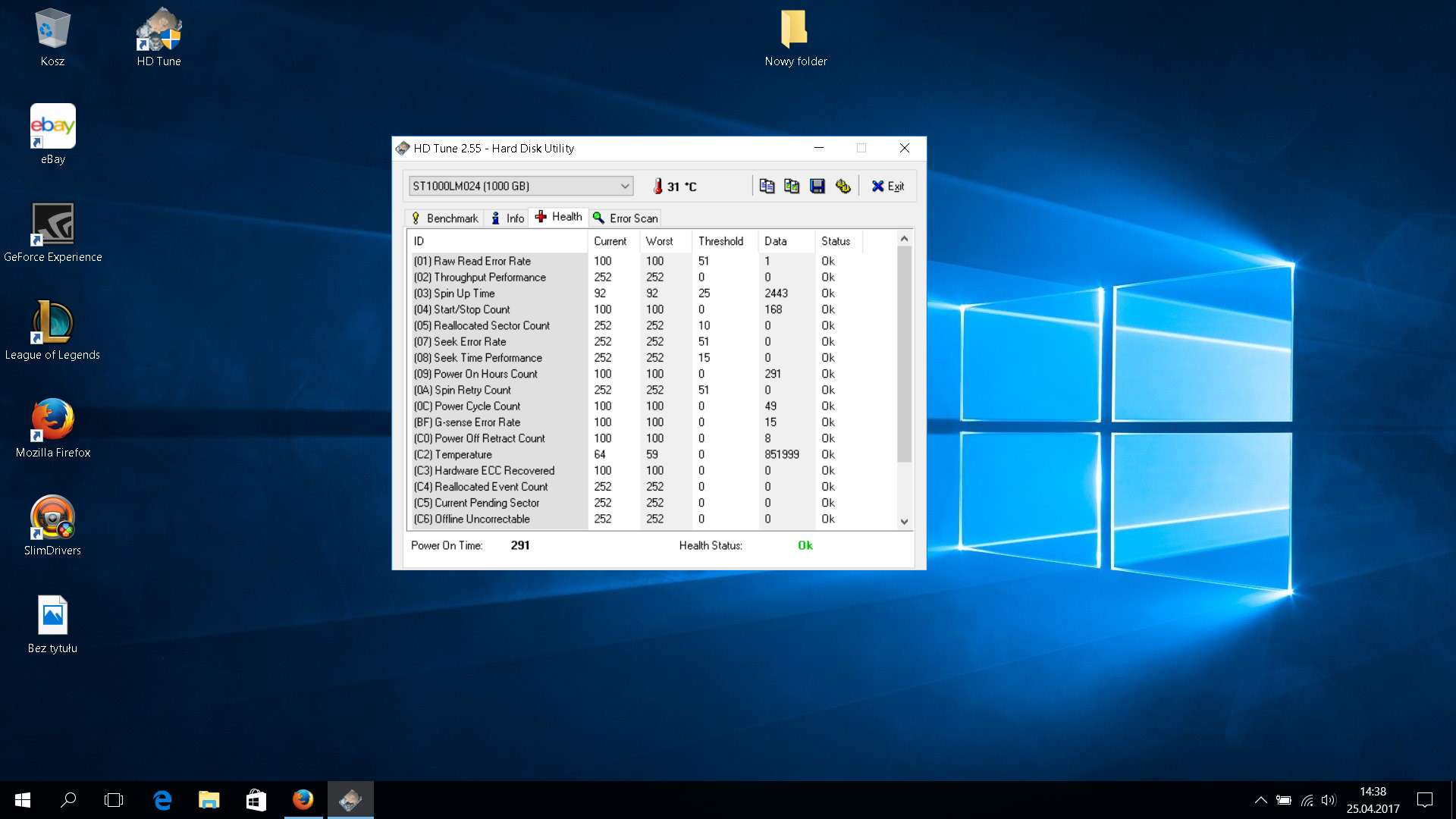Open the Microsoft Store taskbar icon
The image size is (1456, 819).
point(256,800)
